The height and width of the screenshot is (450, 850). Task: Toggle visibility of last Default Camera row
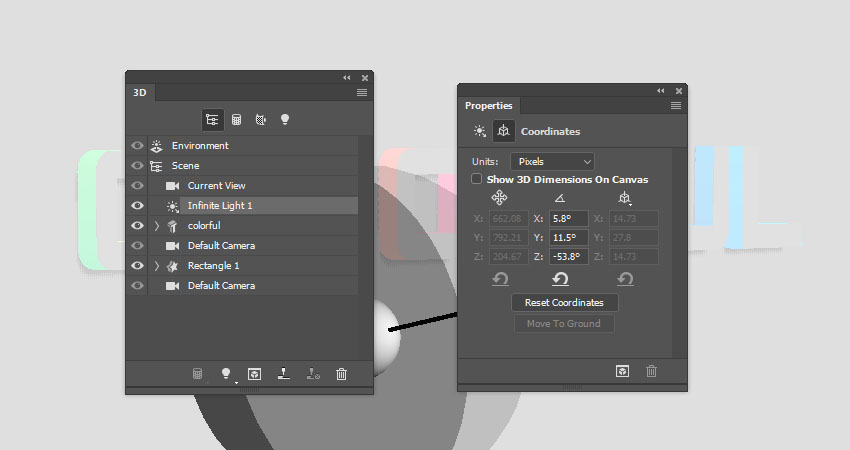coord(137,286)
